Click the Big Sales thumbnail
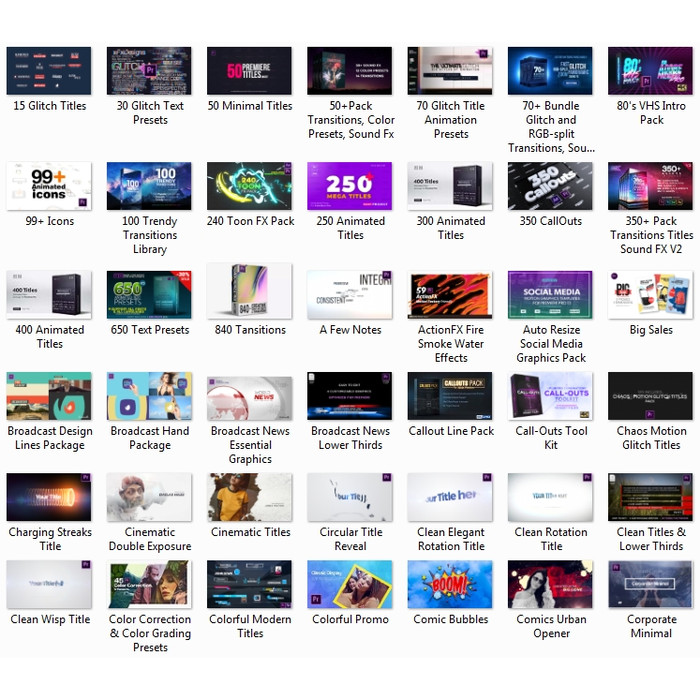Screen dimensions: 700x700 650,294
